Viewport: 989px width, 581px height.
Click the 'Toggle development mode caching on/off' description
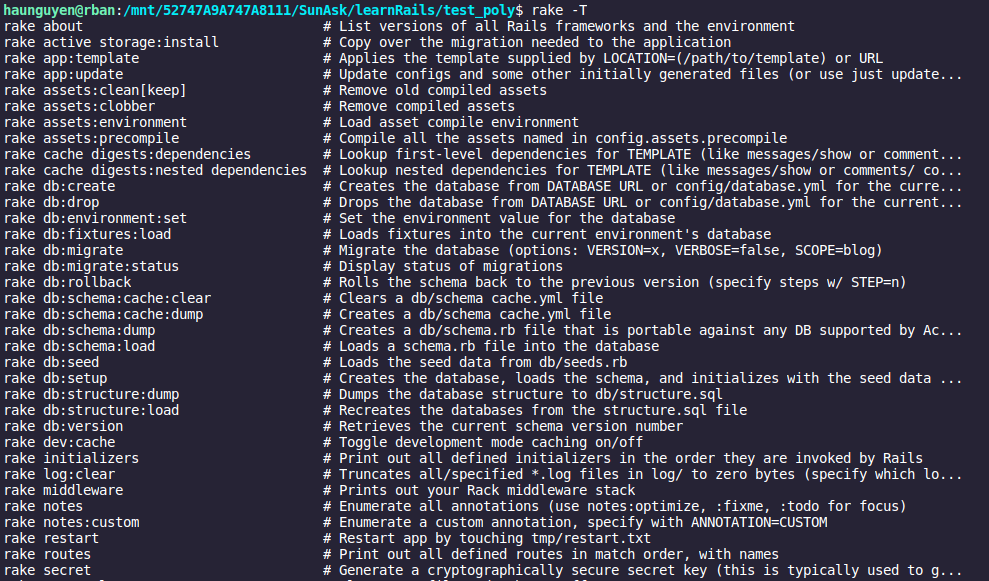click(x=492, y=442)
